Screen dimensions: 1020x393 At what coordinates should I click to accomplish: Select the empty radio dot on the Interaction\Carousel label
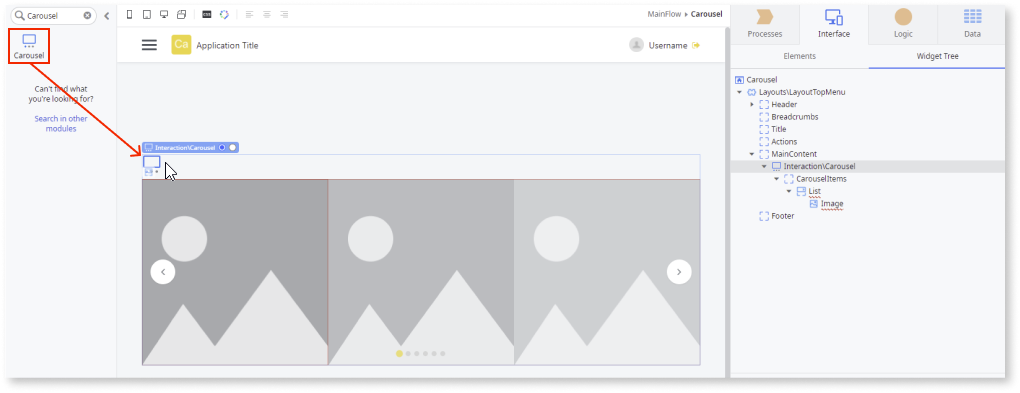[x=232, y=148]
